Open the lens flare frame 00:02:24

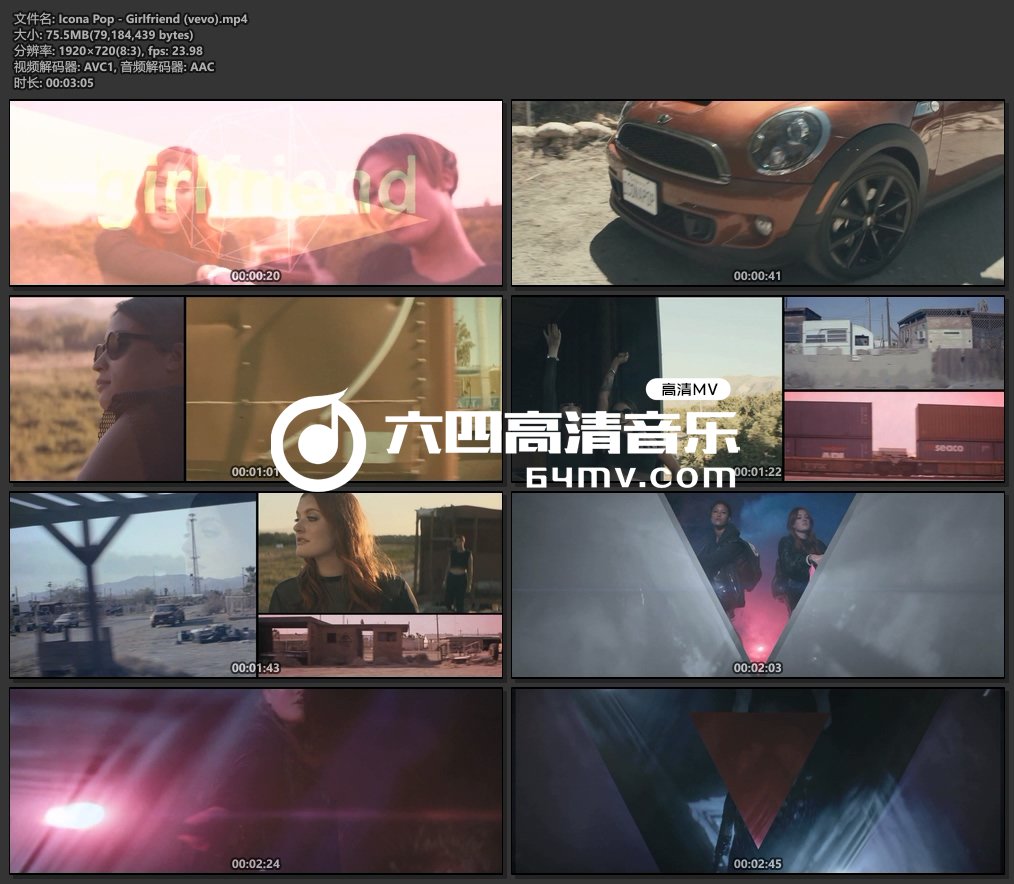(x=256, y=781)
